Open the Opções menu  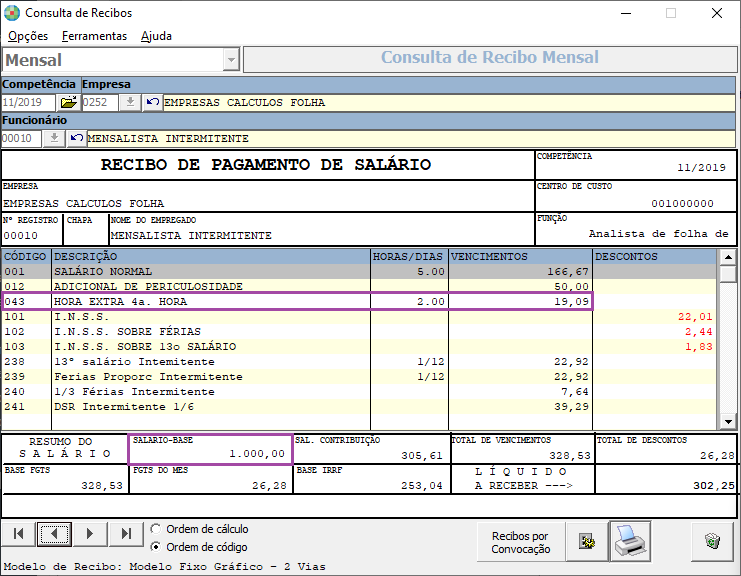point(28,36)
